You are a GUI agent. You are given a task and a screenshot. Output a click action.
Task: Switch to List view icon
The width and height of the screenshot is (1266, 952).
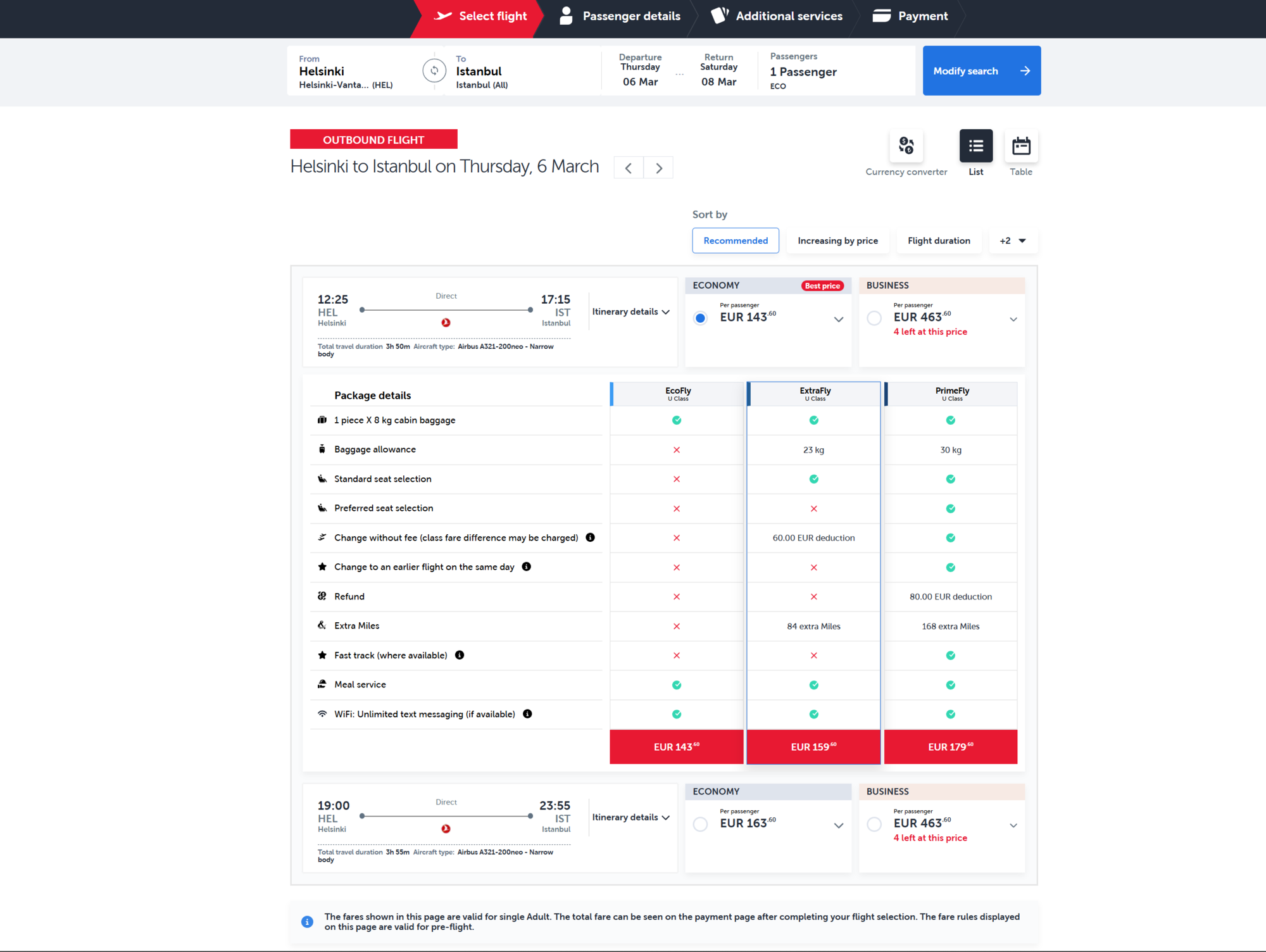tap(975, 146)
